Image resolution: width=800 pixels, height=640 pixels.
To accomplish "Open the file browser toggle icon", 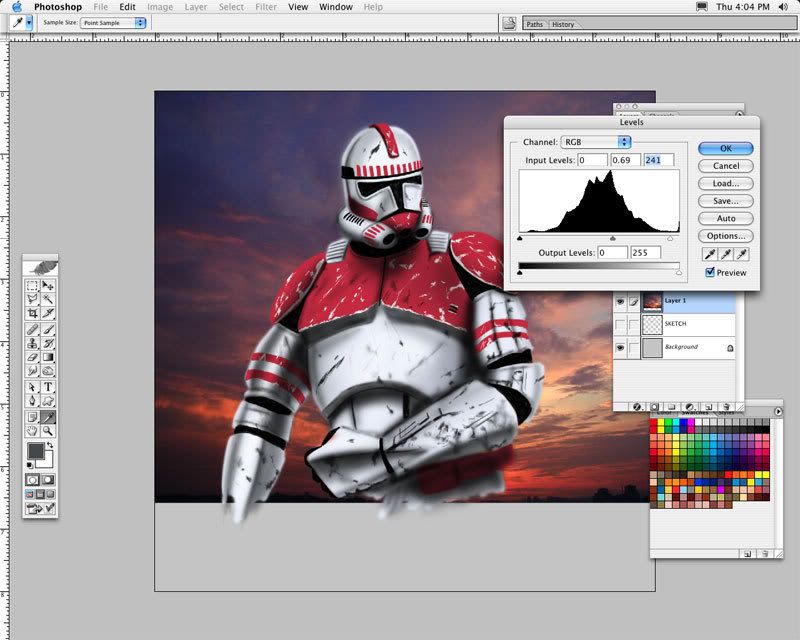I will coord(509,23).
